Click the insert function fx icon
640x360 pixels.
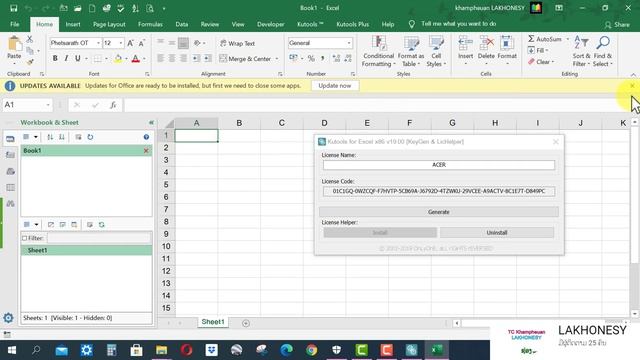[113, 105]
